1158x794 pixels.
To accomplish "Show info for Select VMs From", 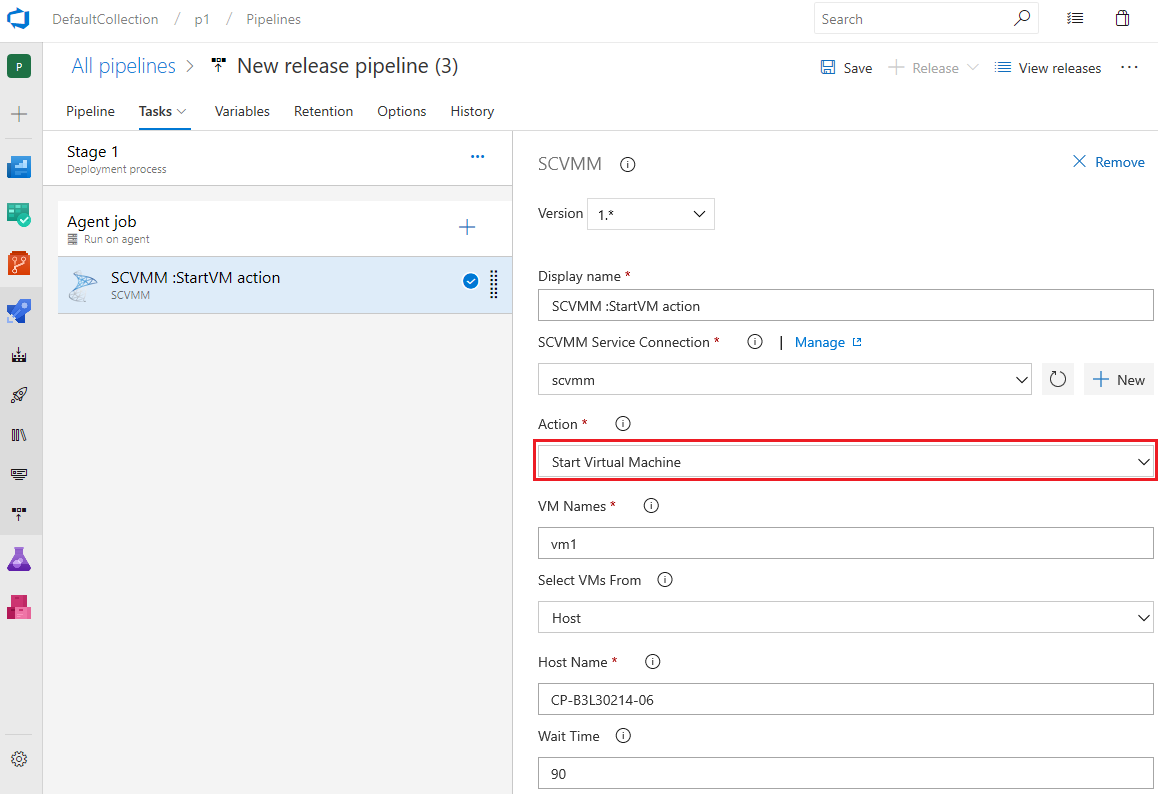I will click(x=665, y=580).
